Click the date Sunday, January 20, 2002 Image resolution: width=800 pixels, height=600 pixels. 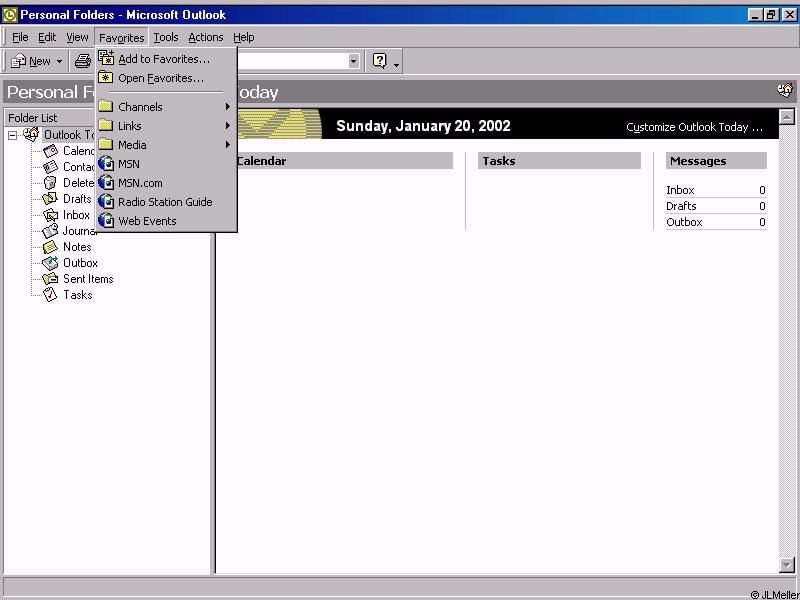click(x=423, y=126)
